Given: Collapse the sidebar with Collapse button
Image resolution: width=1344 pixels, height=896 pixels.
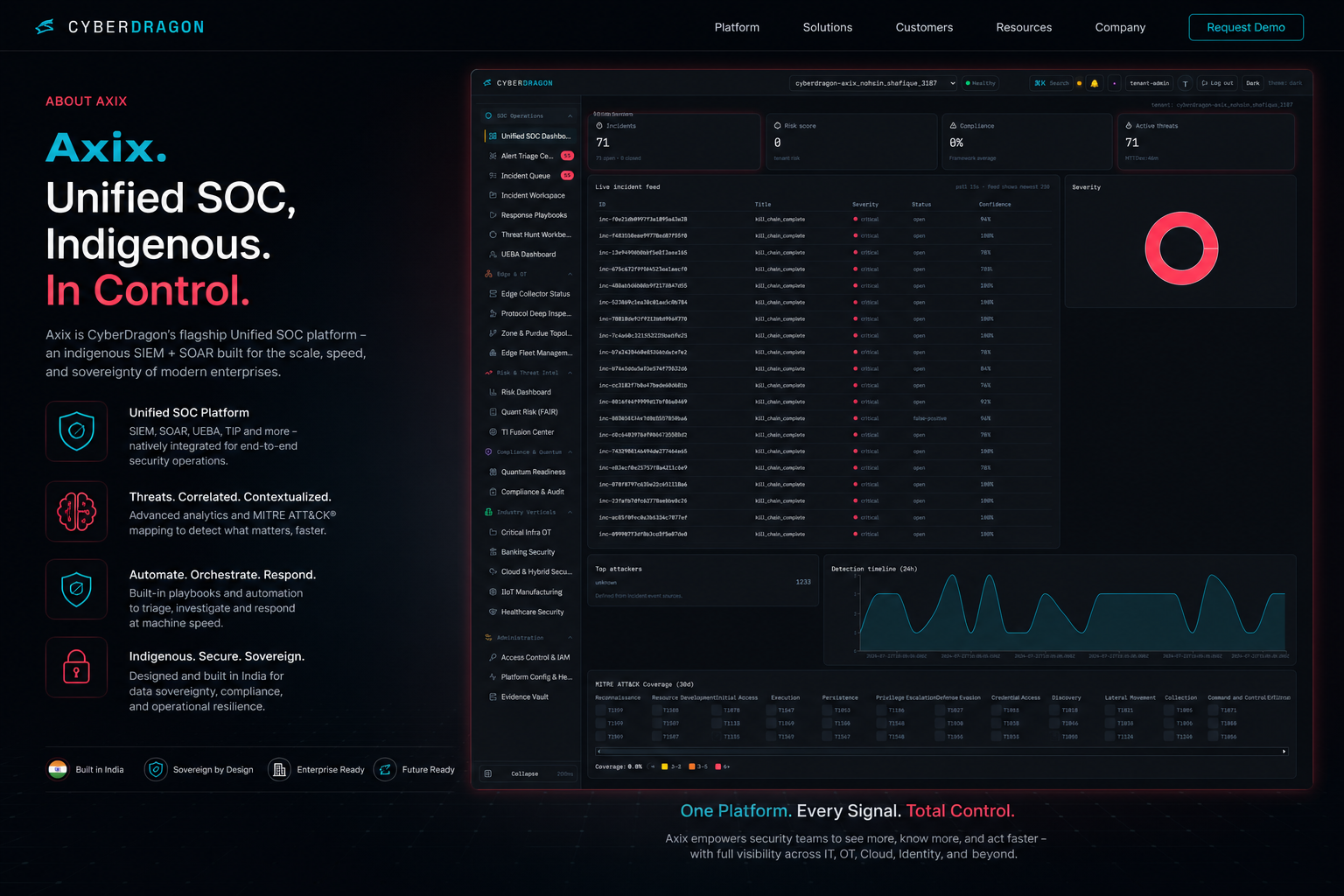Looking at the screenshot, I should pyautogui.click(x=528, y=773).
